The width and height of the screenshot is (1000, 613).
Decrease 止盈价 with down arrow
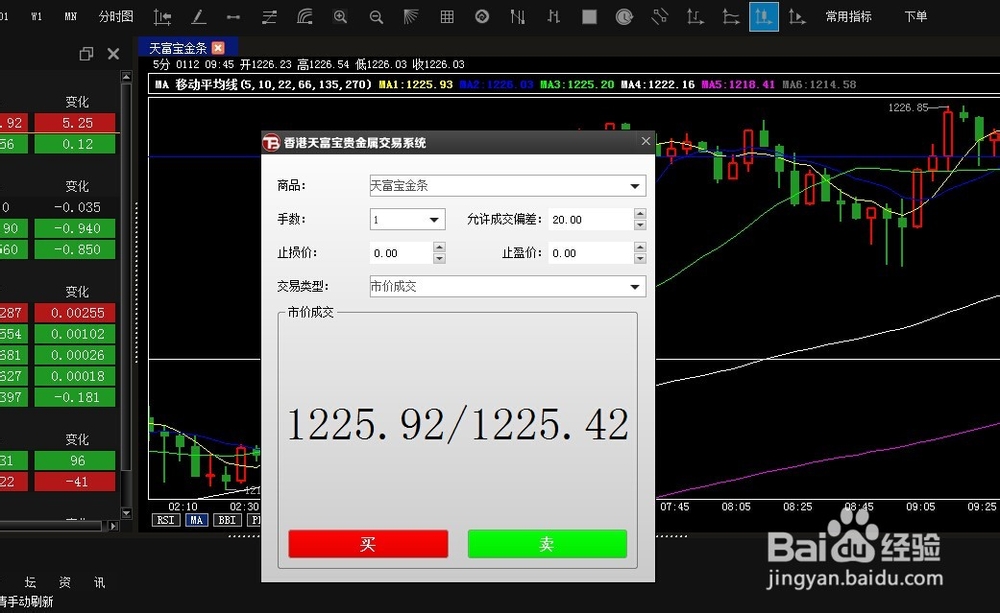pos(640,259)
